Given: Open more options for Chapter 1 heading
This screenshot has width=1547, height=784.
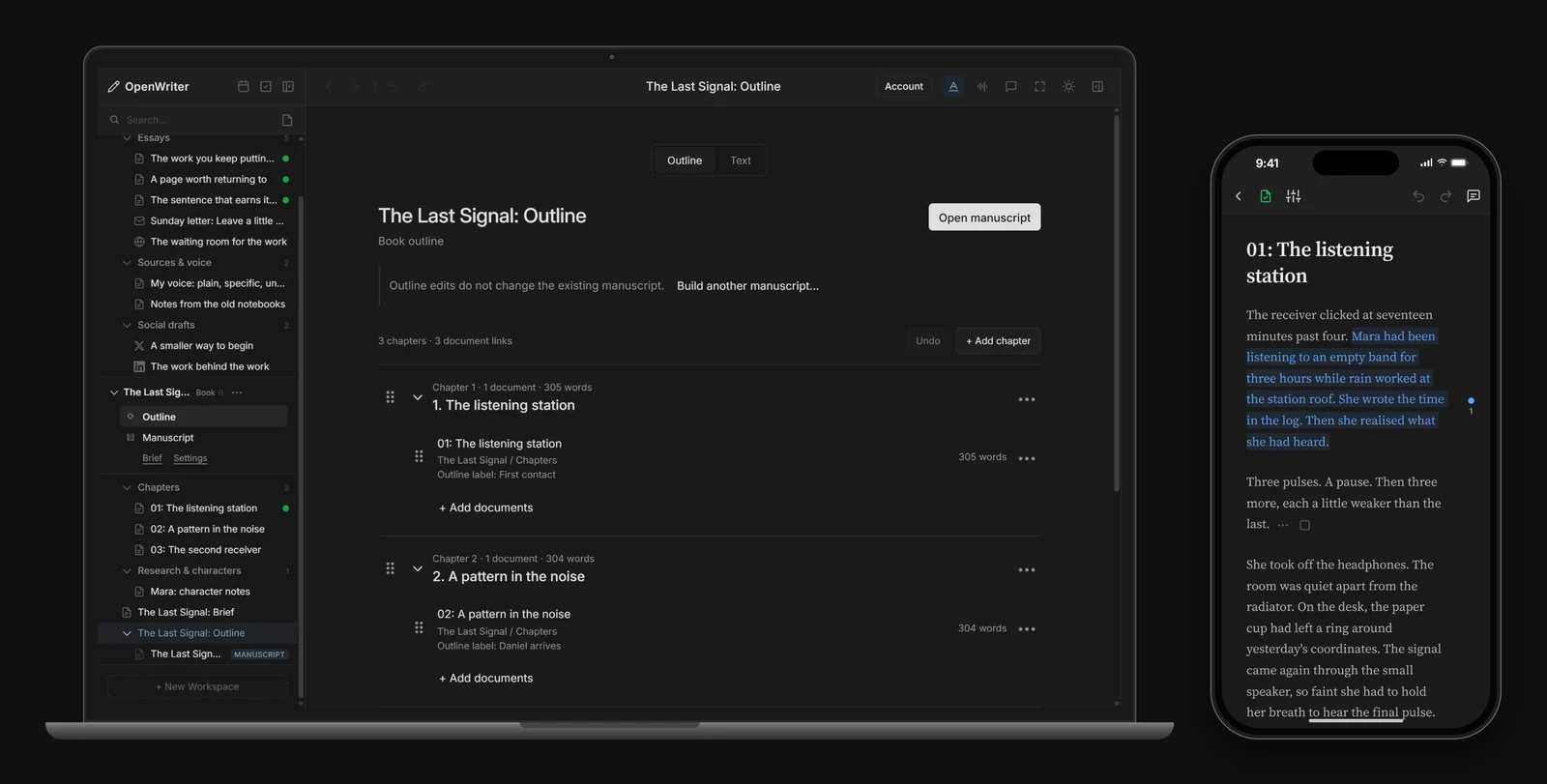Looking at the screenshot, I should pyautogui.click(x=1027, y=399).
